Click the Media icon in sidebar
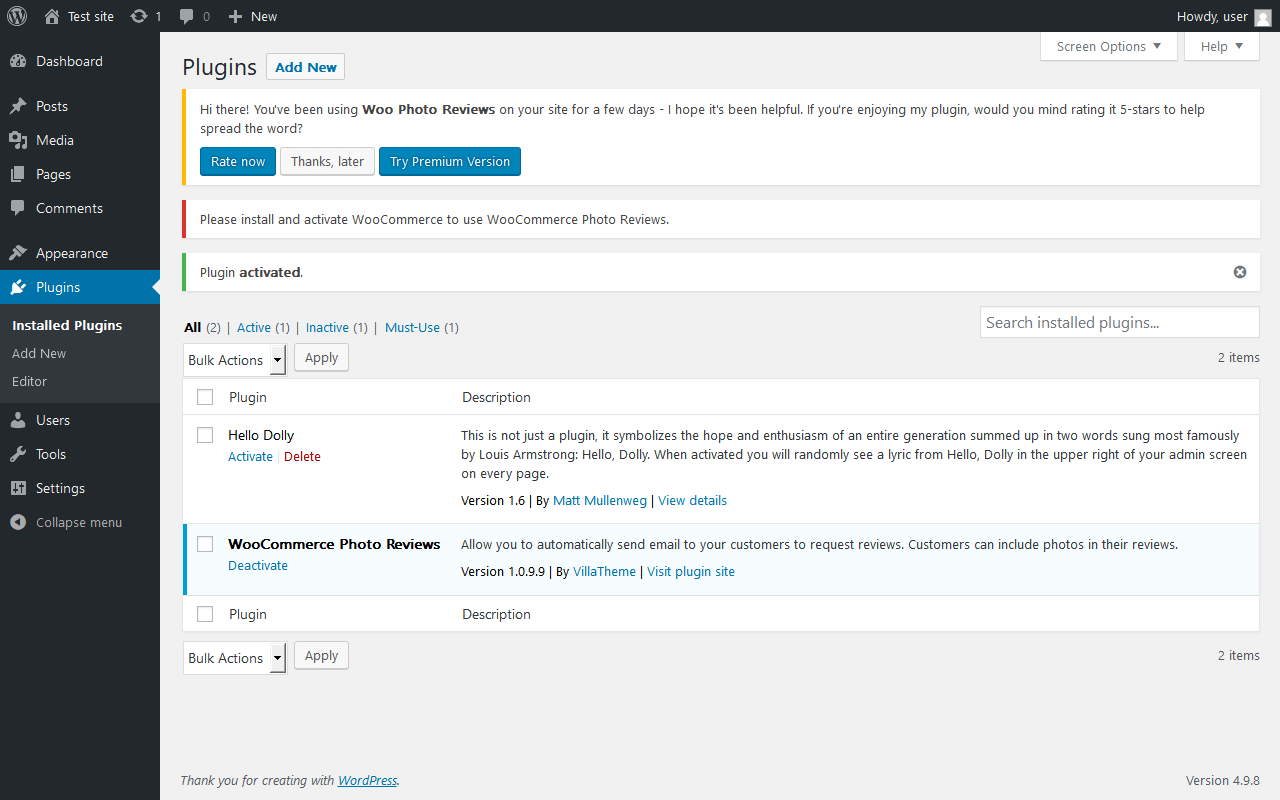Viewport: 1280px width, 800px height. coord(18,140)
